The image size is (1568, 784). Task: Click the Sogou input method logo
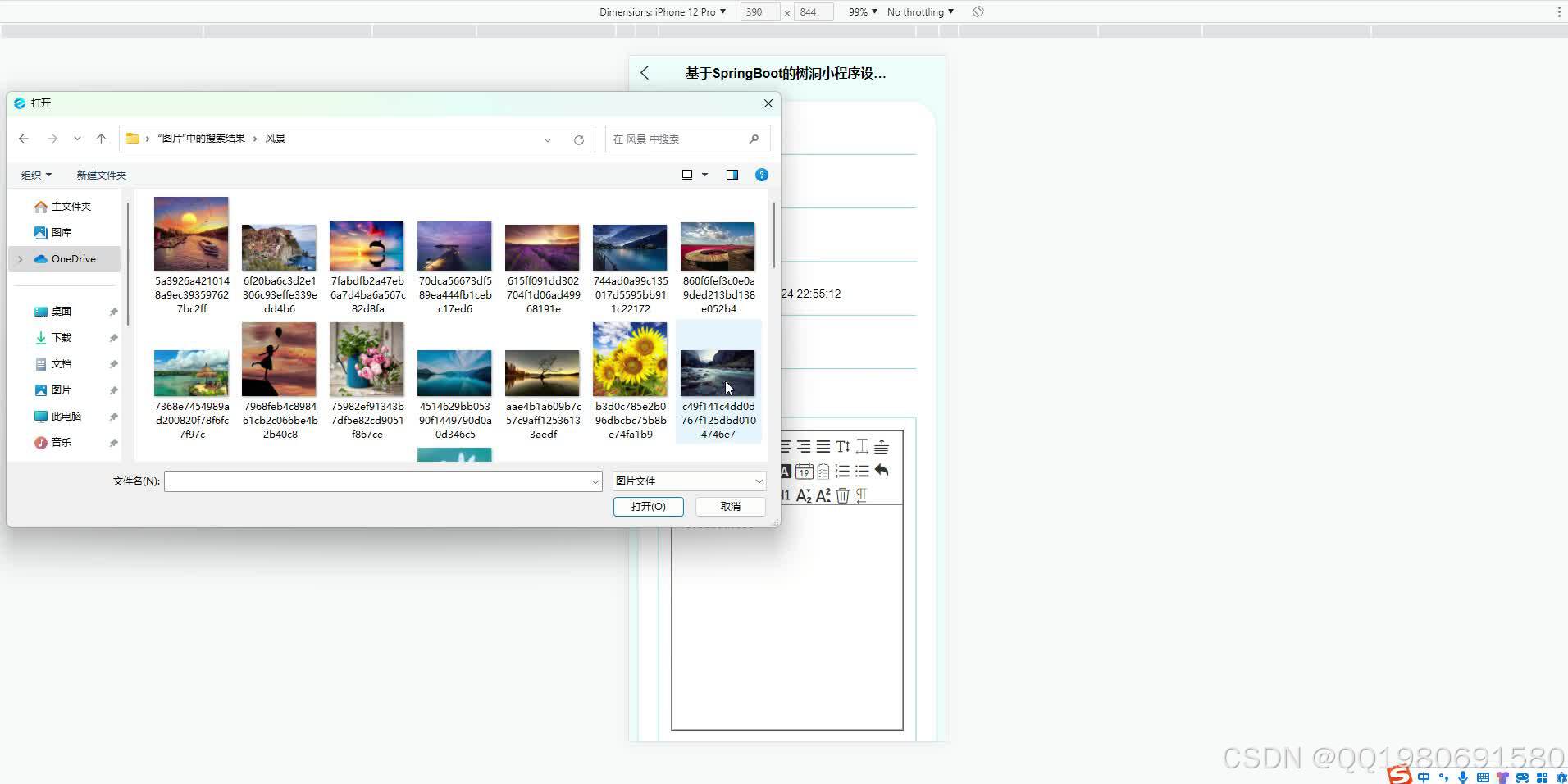tap(1400, 776)
